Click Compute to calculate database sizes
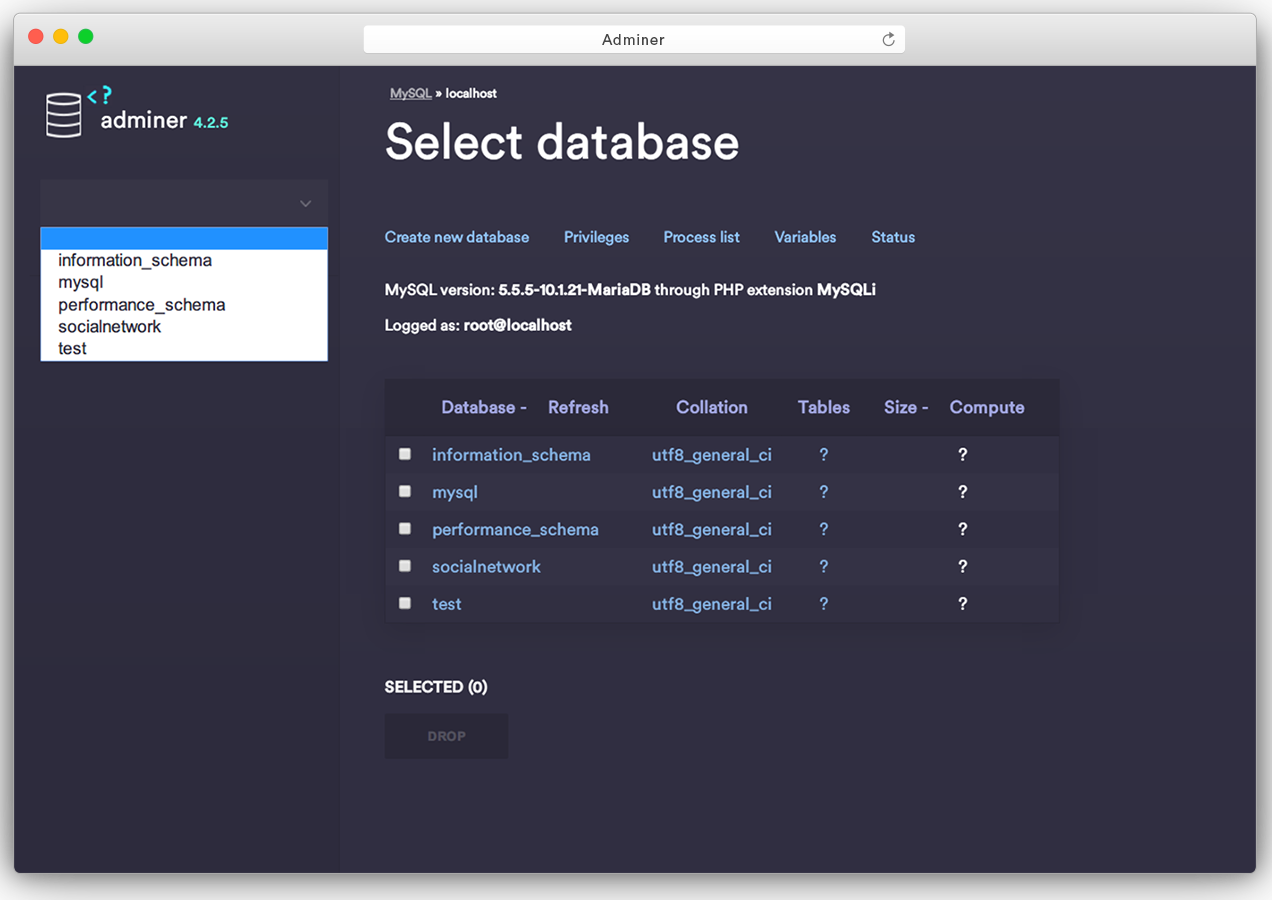The image size is (1272, 900). 987,407
